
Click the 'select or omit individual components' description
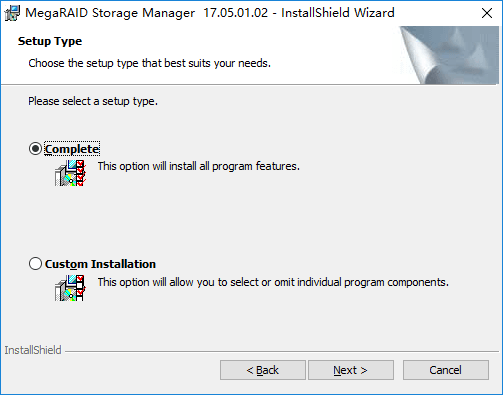coord(273,282)
